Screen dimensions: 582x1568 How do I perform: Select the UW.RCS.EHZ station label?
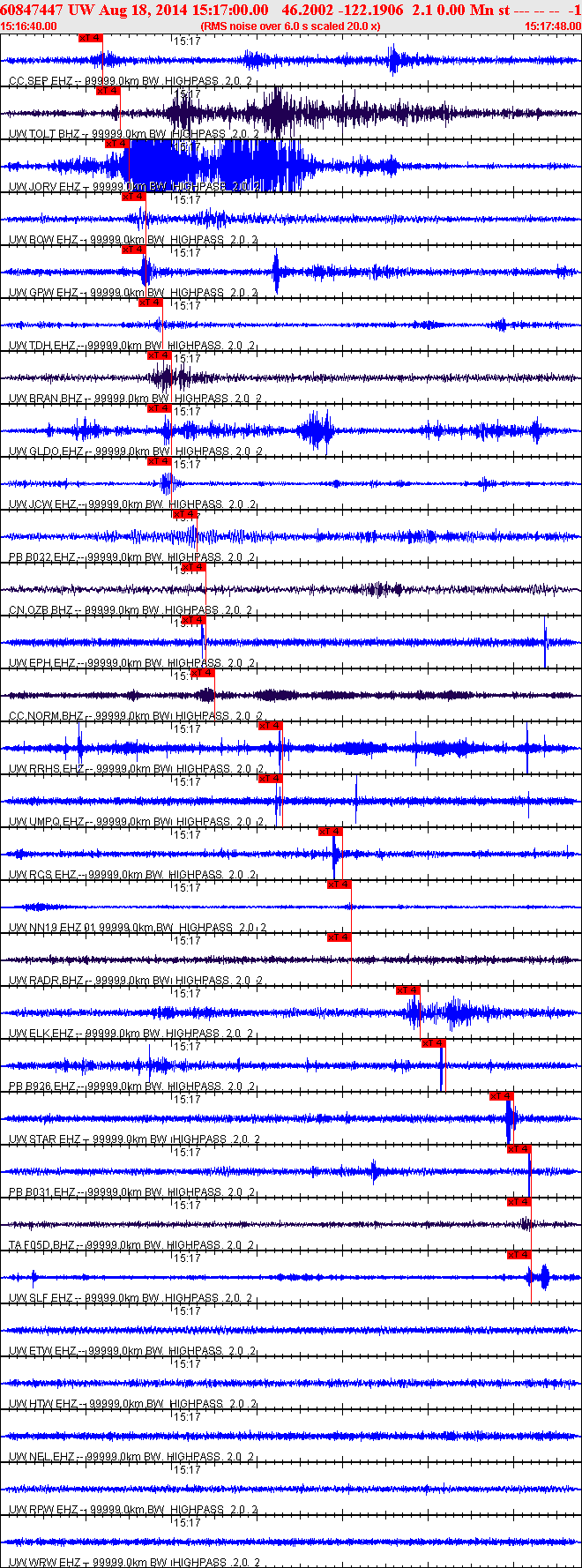(x=42, y=875)
